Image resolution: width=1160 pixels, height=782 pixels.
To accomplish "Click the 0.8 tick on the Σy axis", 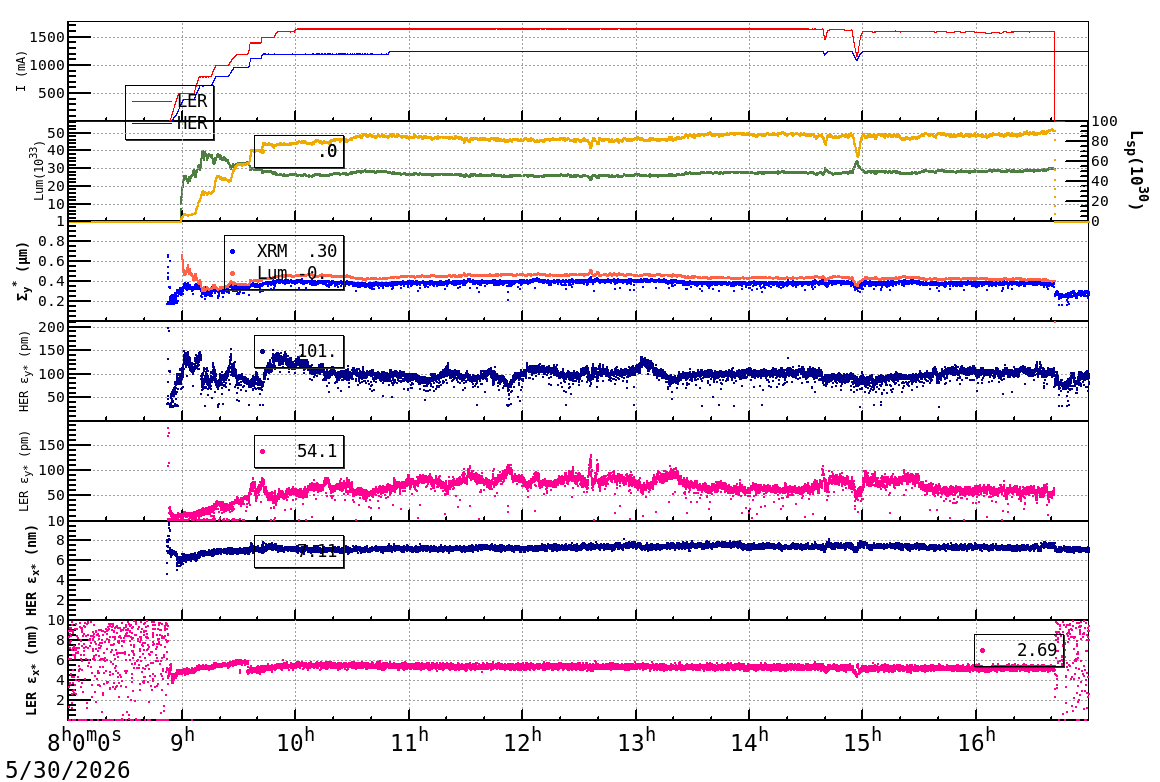I will click(x=52, y=241).
